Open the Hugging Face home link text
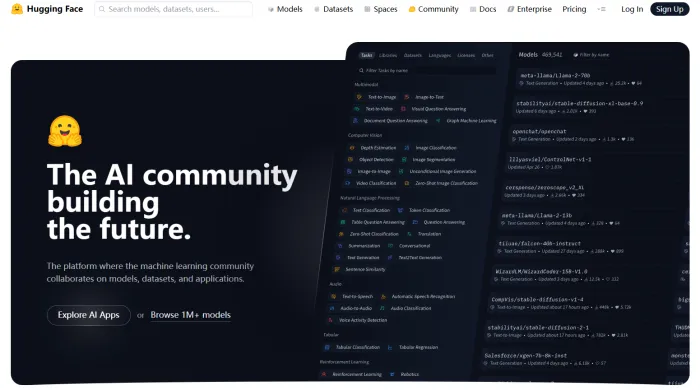The image size is (700, 390). 55,9
